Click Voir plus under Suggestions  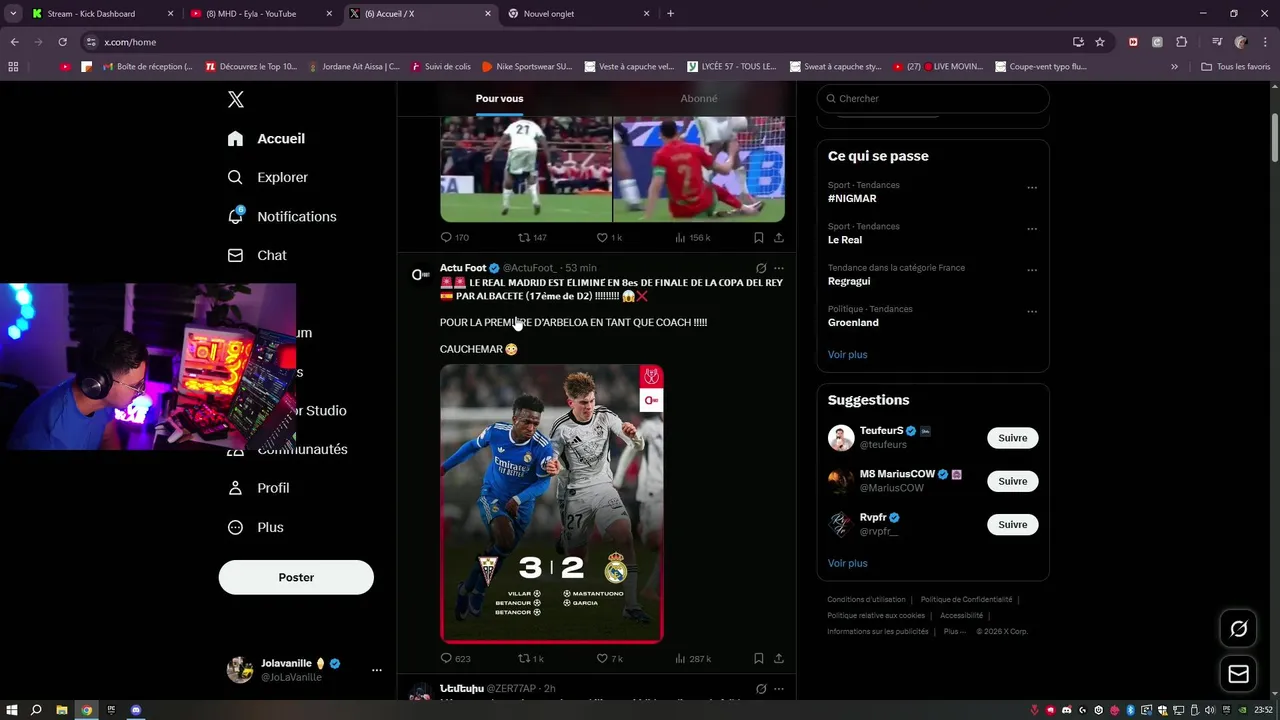(x=847, y=564)
